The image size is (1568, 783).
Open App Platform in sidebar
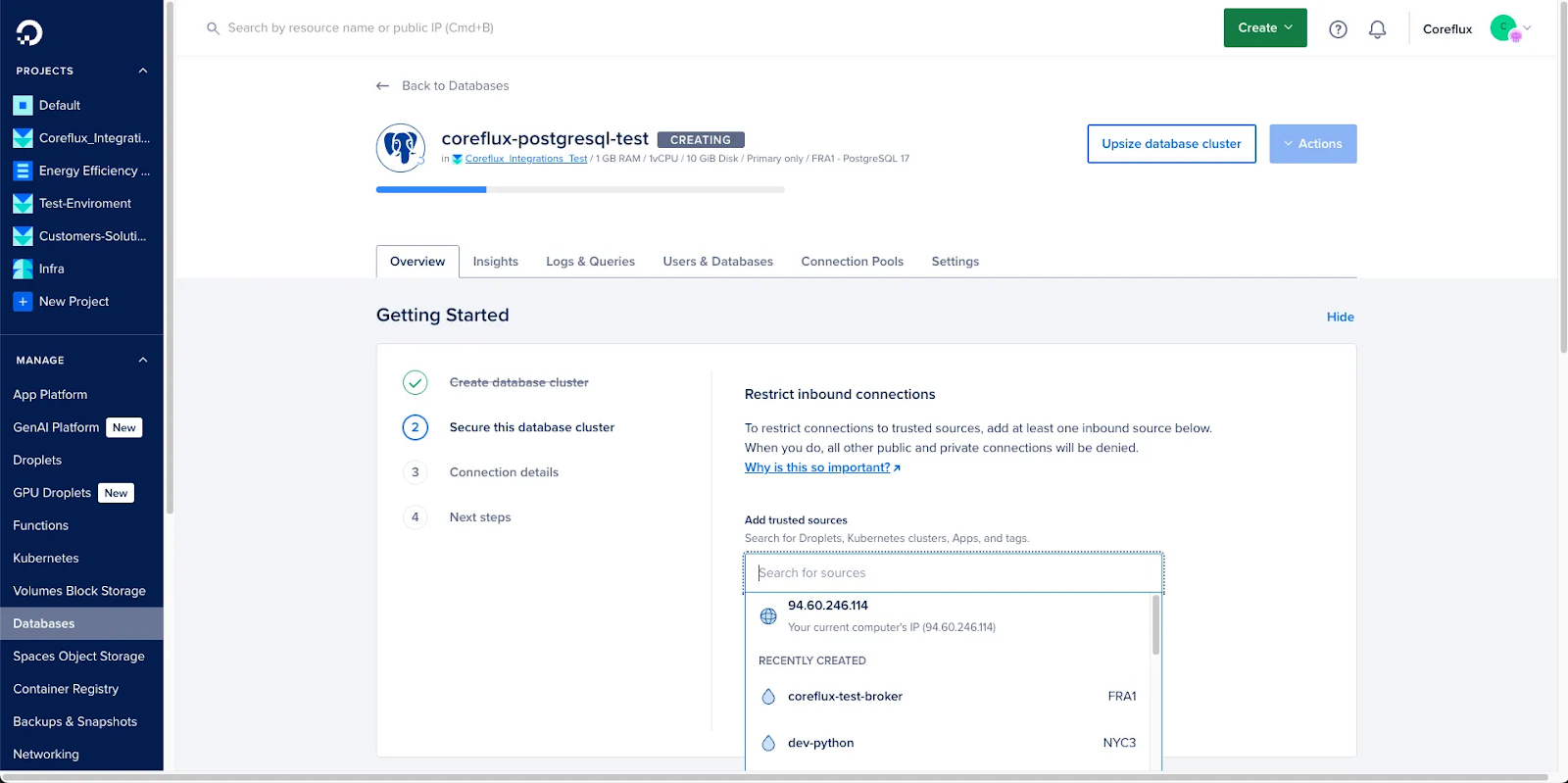point(50,395)
